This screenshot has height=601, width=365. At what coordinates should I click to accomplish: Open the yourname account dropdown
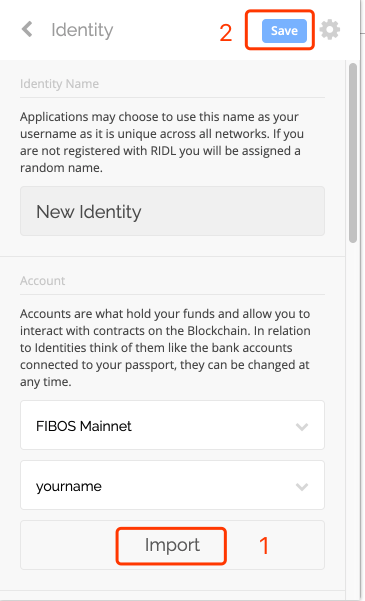[x=173, y=485]
